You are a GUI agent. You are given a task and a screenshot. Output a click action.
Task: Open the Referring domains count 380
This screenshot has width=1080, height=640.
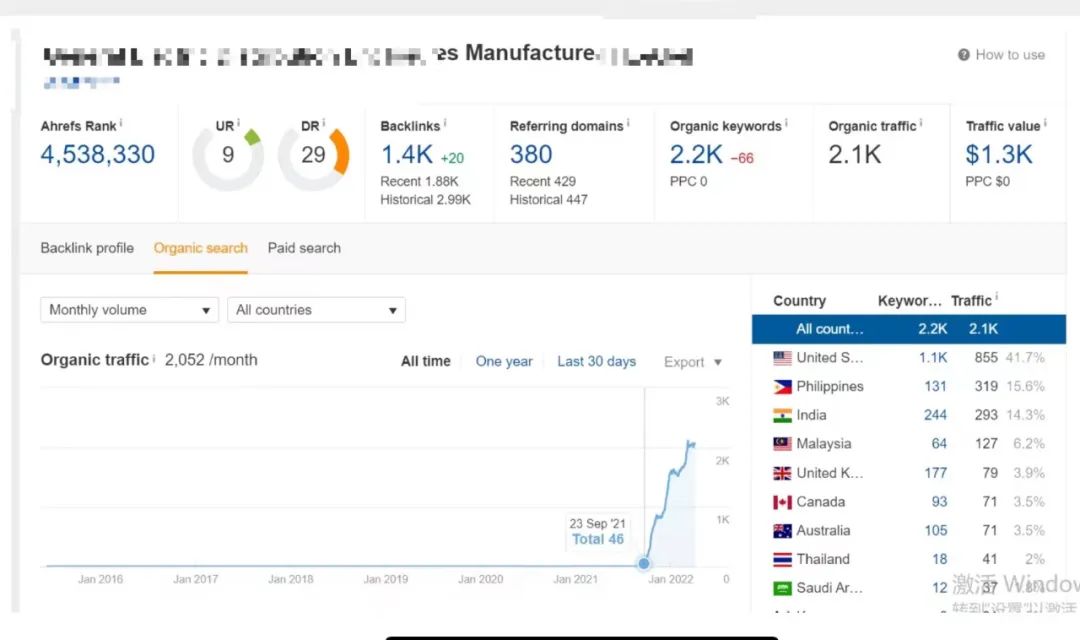[531, 154]
